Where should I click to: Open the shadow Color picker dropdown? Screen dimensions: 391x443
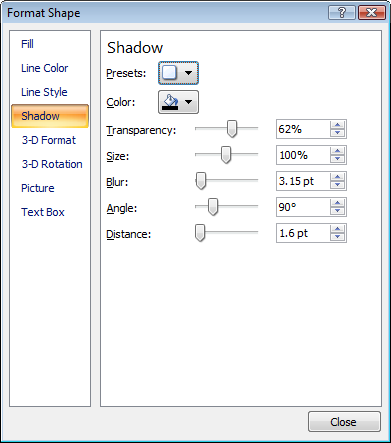(x=178, y=102)
